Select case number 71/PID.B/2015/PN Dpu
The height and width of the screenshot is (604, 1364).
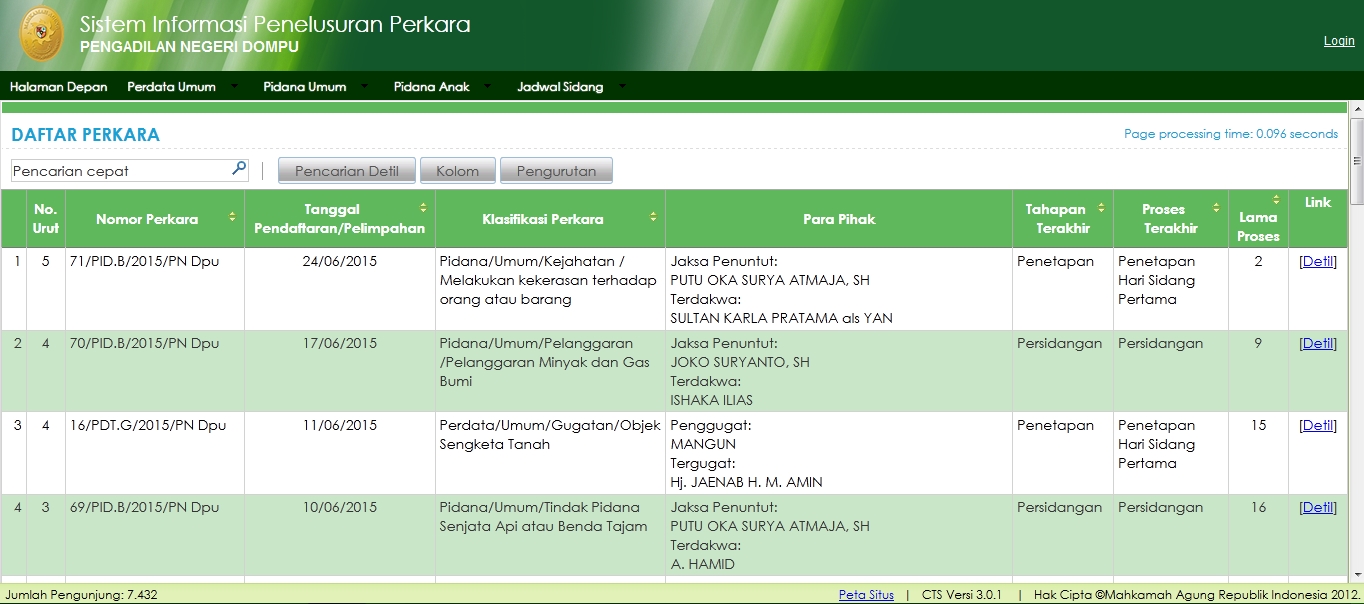tap(144, 261)
